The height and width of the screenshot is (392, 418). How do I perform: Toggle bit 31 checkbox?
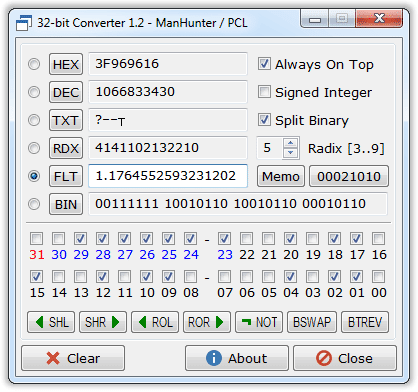tap(37, 239)
